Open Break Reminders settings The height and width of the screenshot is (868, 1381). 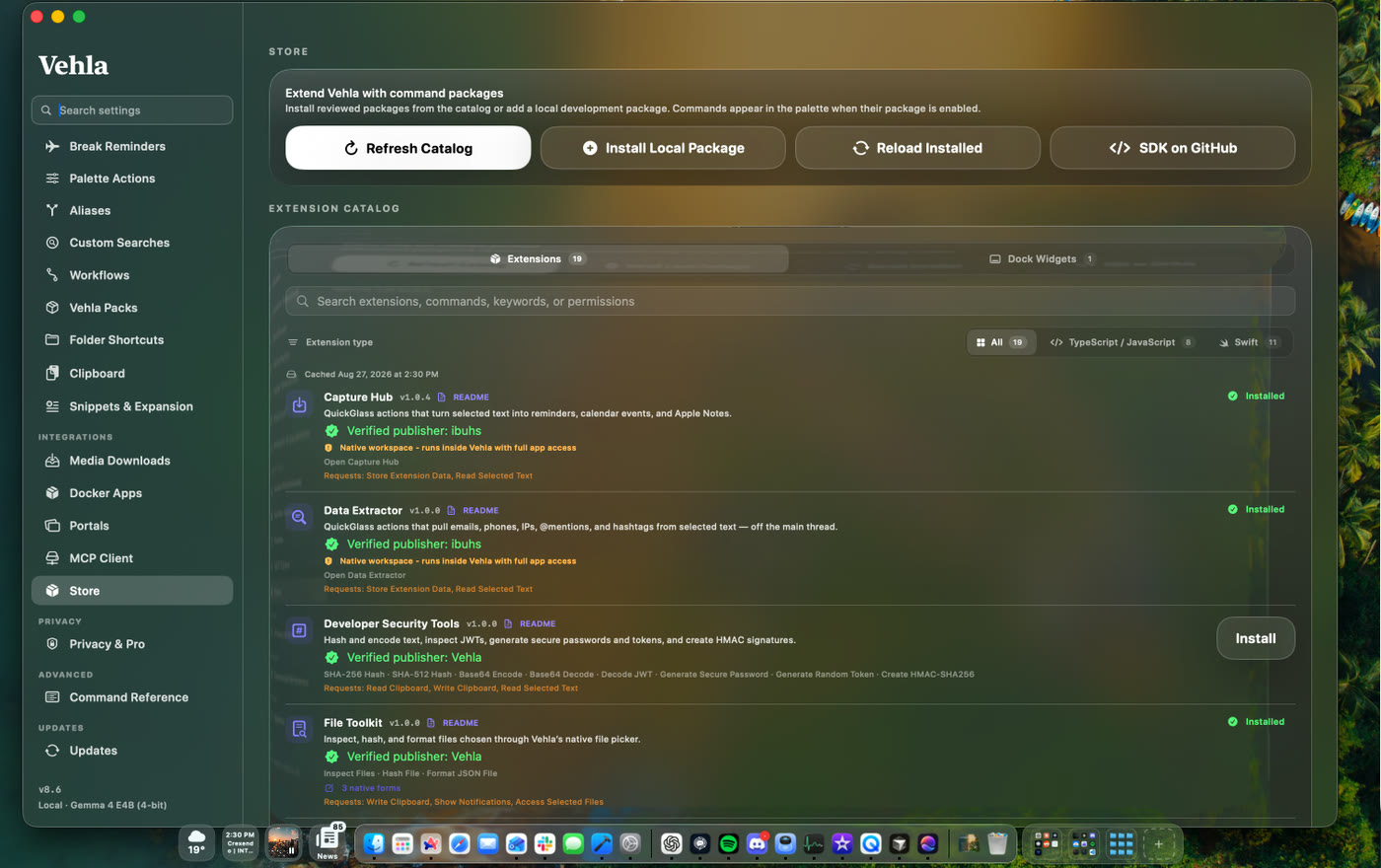pyautogui.click(x=132, y=146)
